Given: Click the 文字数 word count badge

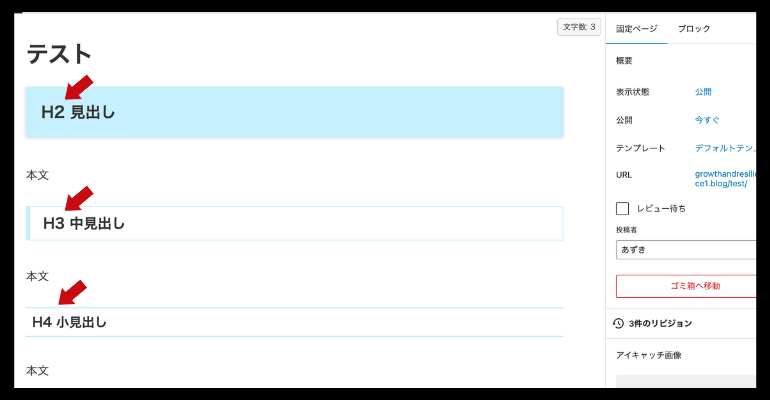Looking at the screenshot, I should click(x=579, y=27).
